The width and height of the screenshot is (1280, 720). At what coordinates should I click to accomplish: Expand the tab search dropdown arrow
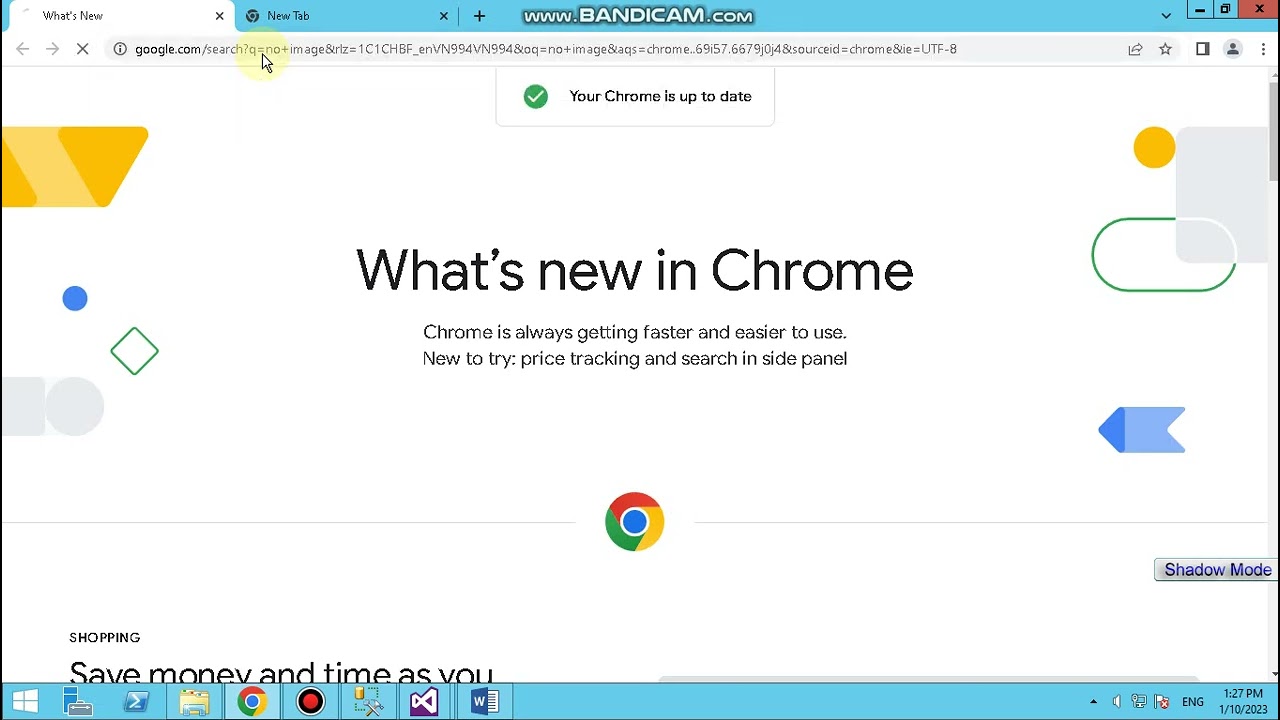tap(1166, 16)
